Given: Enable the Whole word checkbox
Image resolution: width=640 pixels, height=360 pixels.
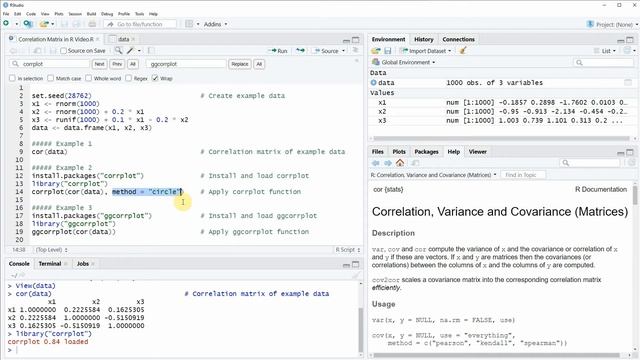Looking at the screenshot, I should point(89,78).
